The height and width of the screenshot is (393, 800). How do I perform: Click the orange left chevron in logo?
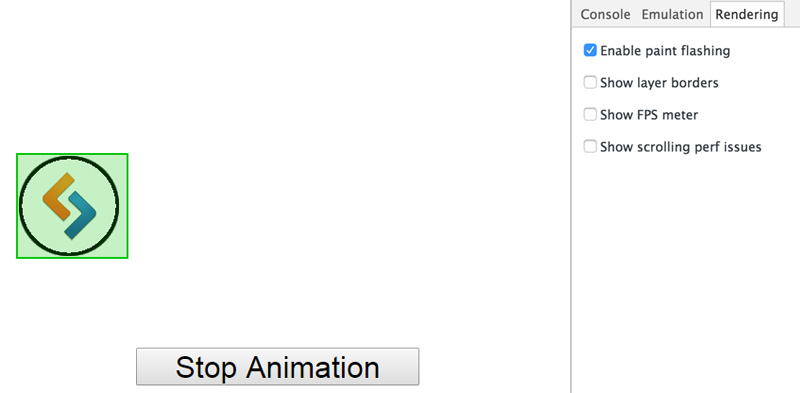(x=58, y=196)
